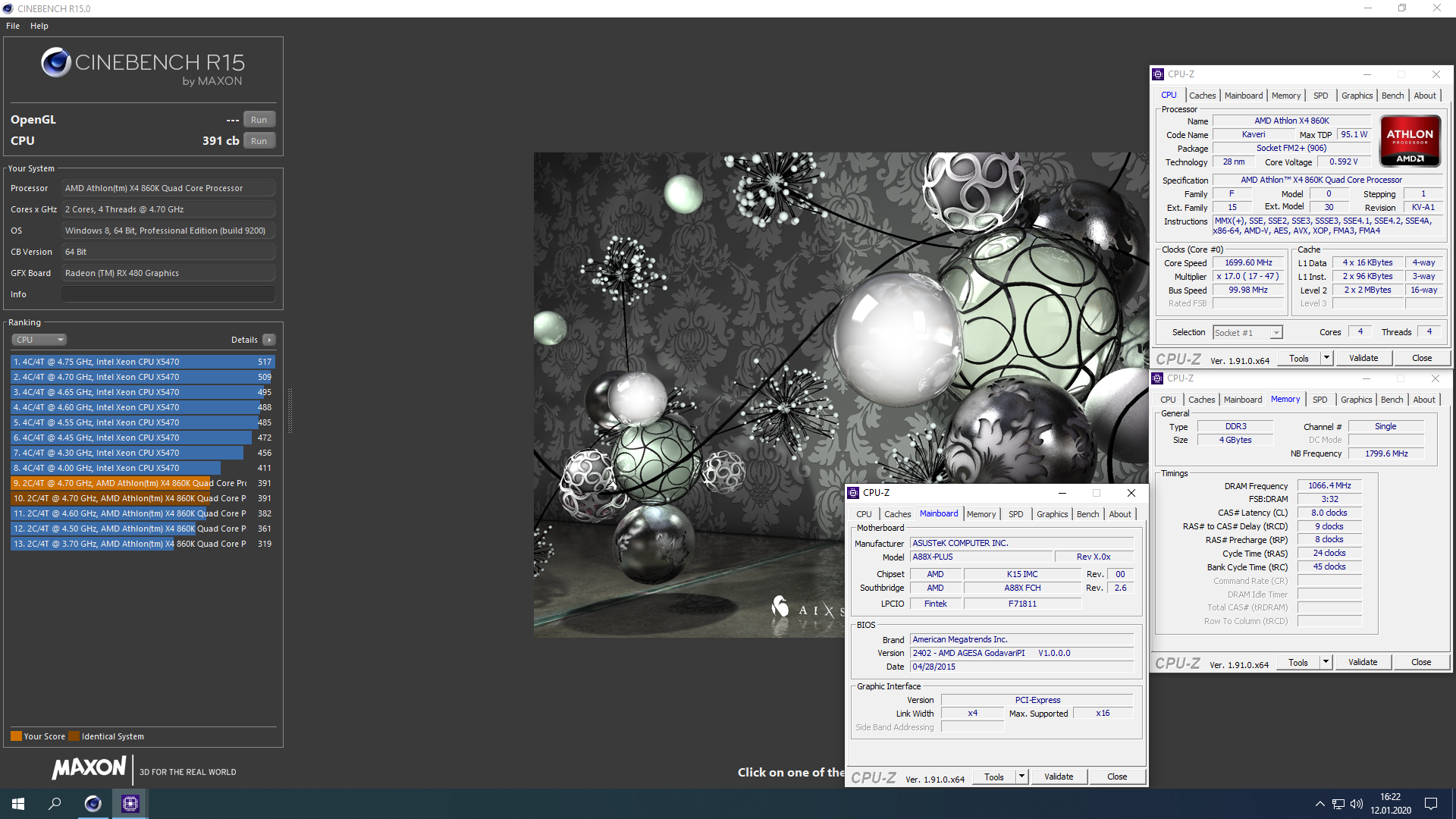
Task: Open About tab in top CPU-Z window
Action: coord(1425,96)
